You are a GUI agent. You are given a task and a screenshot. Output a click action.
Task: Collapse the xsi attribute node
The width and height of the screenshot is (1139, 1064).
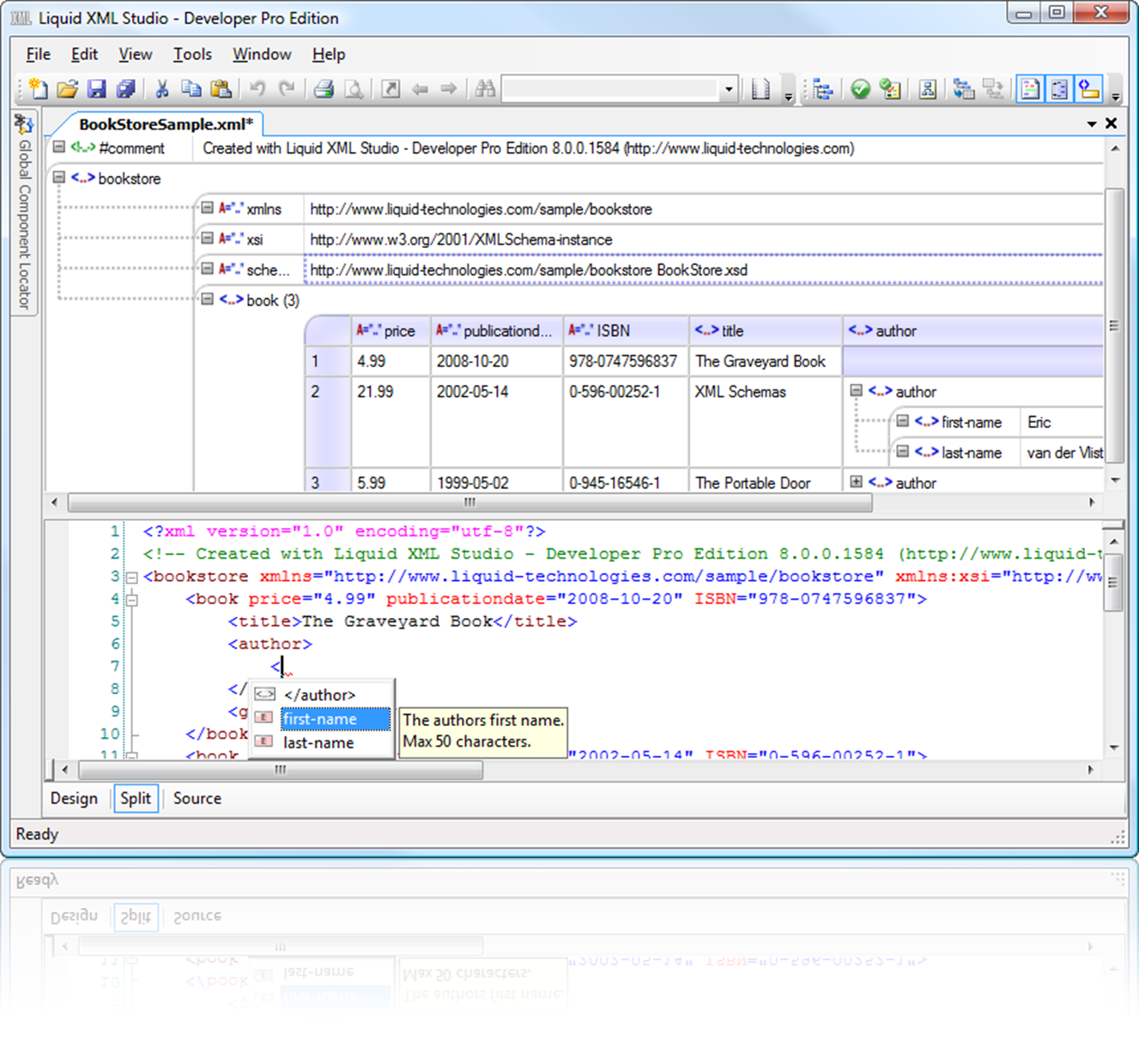(207, 239)
